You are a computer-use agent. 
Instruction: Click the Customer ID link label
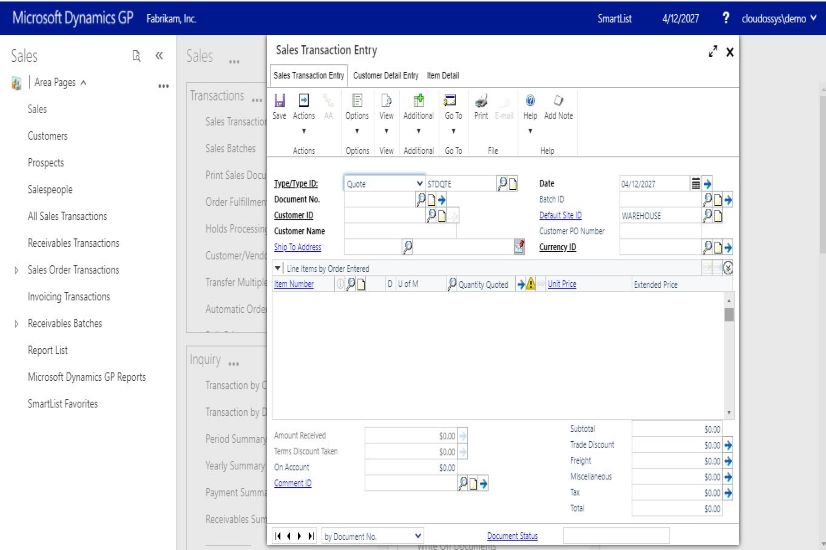(x=293, y=215)
